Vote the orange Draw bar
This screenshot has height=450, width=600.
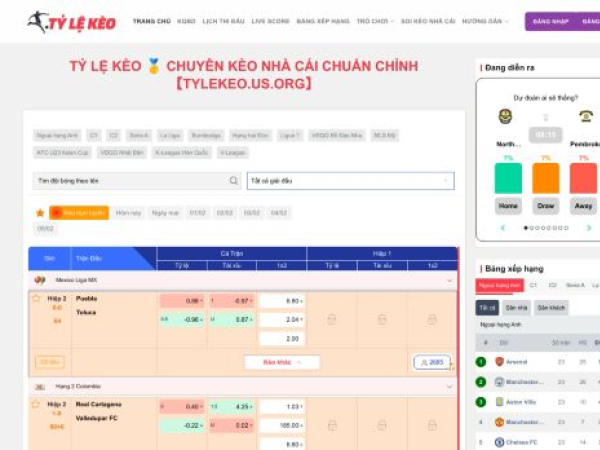545,178
